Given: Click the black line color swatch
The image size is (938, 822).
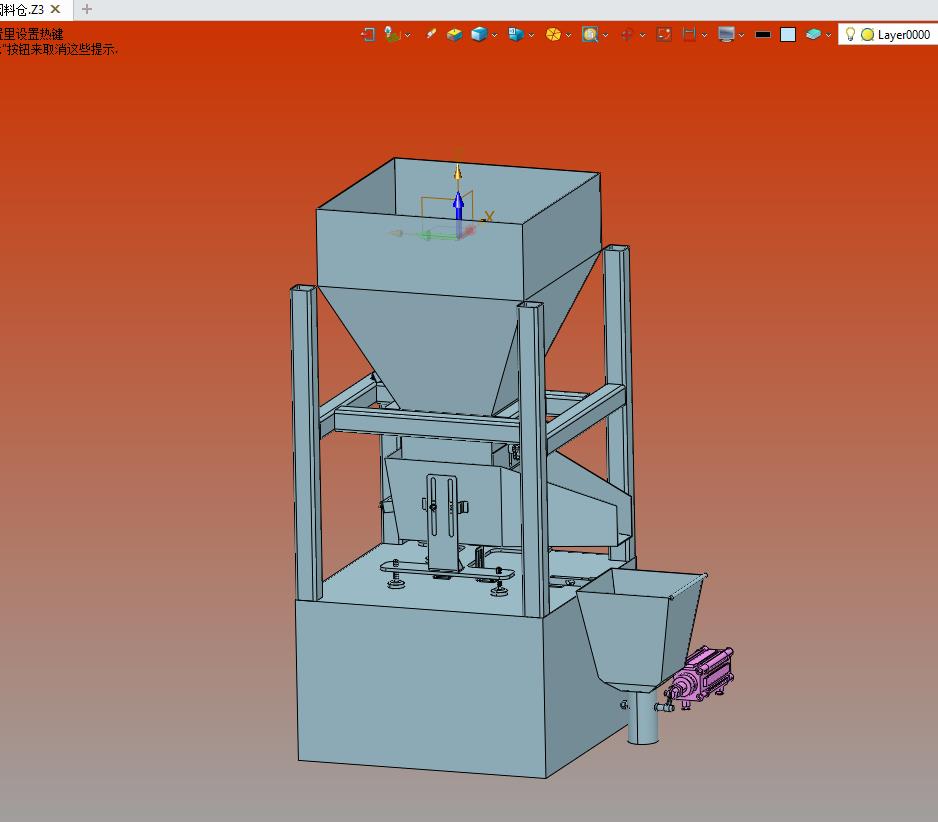Looking at the screenshot, I should (x=763, y=35).
